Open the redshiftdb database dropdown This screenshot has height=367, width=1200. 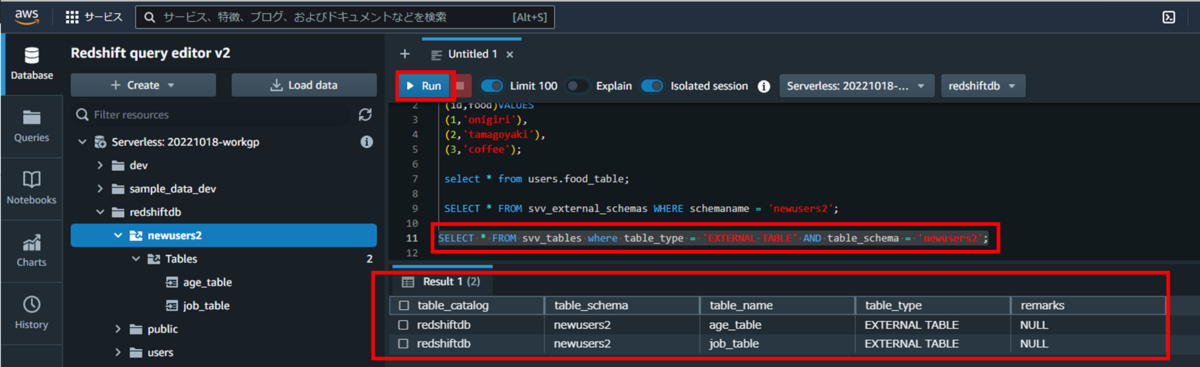point(984,86)
